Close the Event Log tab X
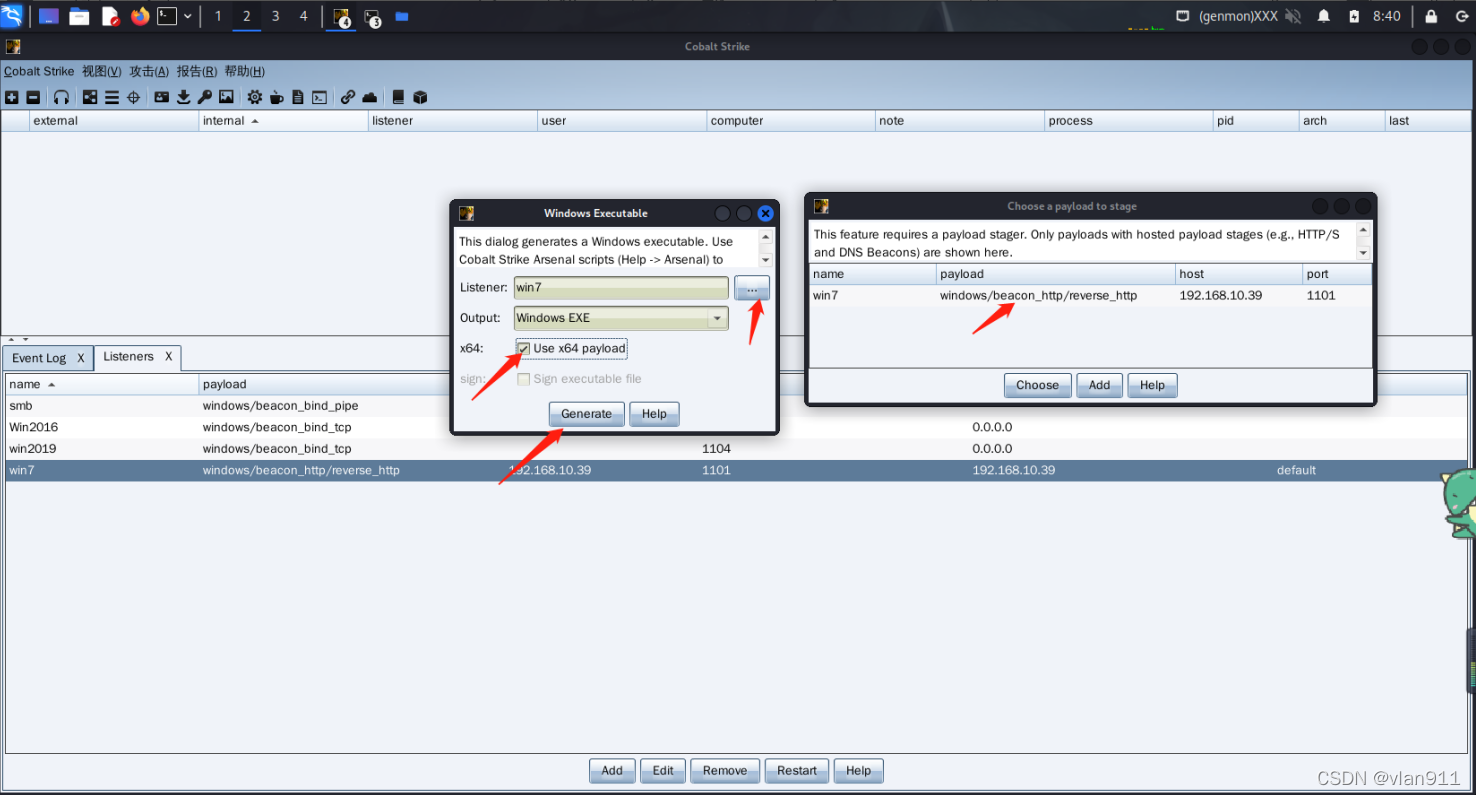This screenshot has width=1476, height=795. [x=81, y=358]
